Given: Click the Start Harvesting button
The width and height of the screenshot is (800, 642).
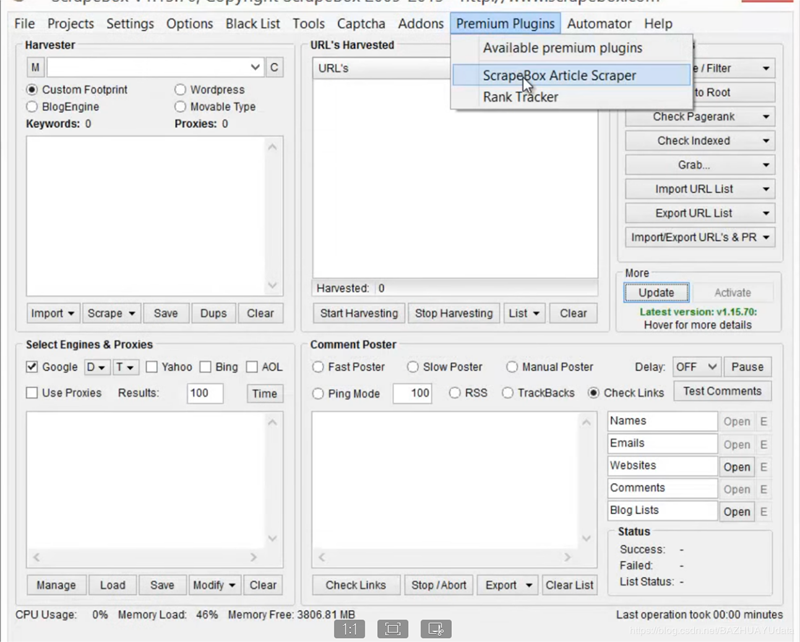Looking at the screenshot, I should click(x=359, y=313).
